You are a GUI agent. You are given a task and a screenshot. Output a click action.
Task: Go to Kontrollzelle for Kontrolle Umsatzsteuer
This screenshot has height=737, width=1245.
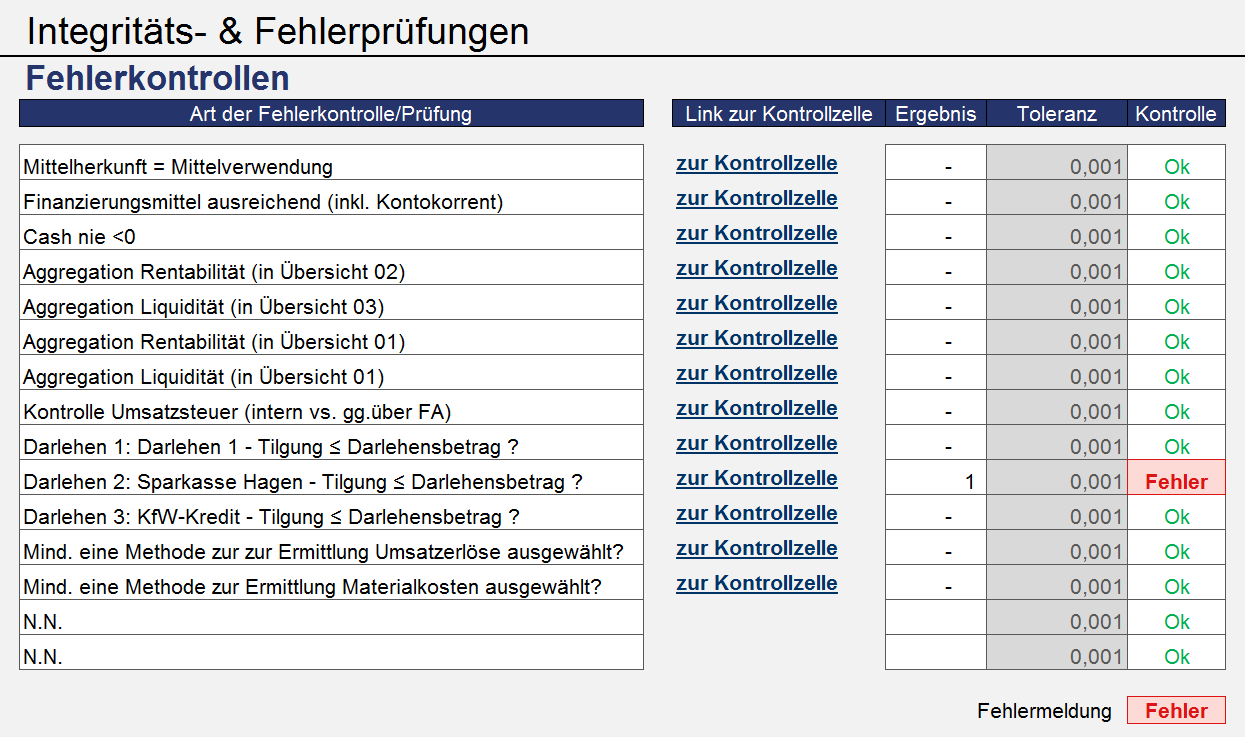(757, 408)
